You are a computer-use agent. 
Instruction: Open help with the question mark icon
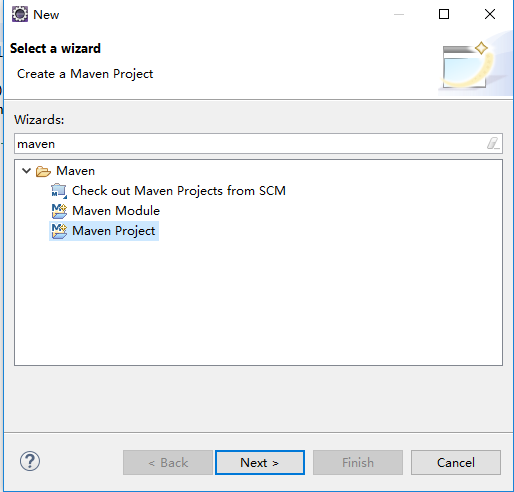pyautogui.click(x=30, y=461)
